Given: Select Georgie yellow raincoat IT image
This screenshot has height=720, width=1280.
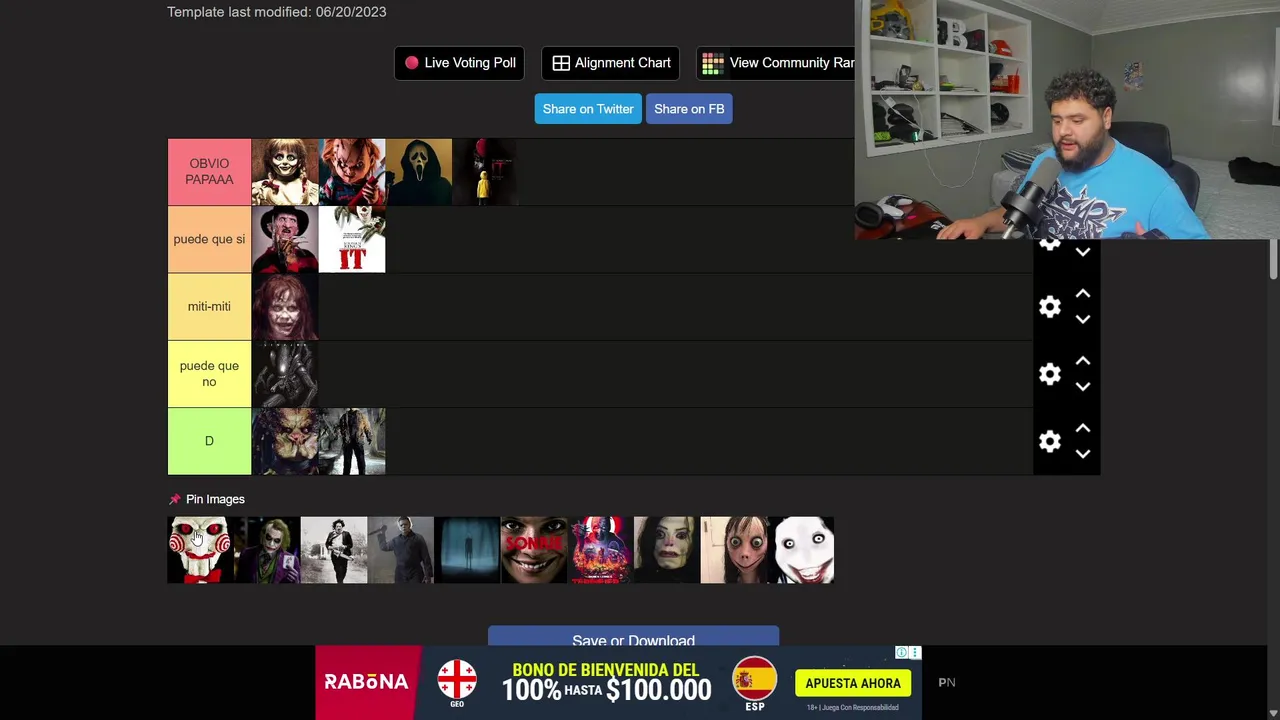Looking at the screenshot, I should click(x=486, y=172).
